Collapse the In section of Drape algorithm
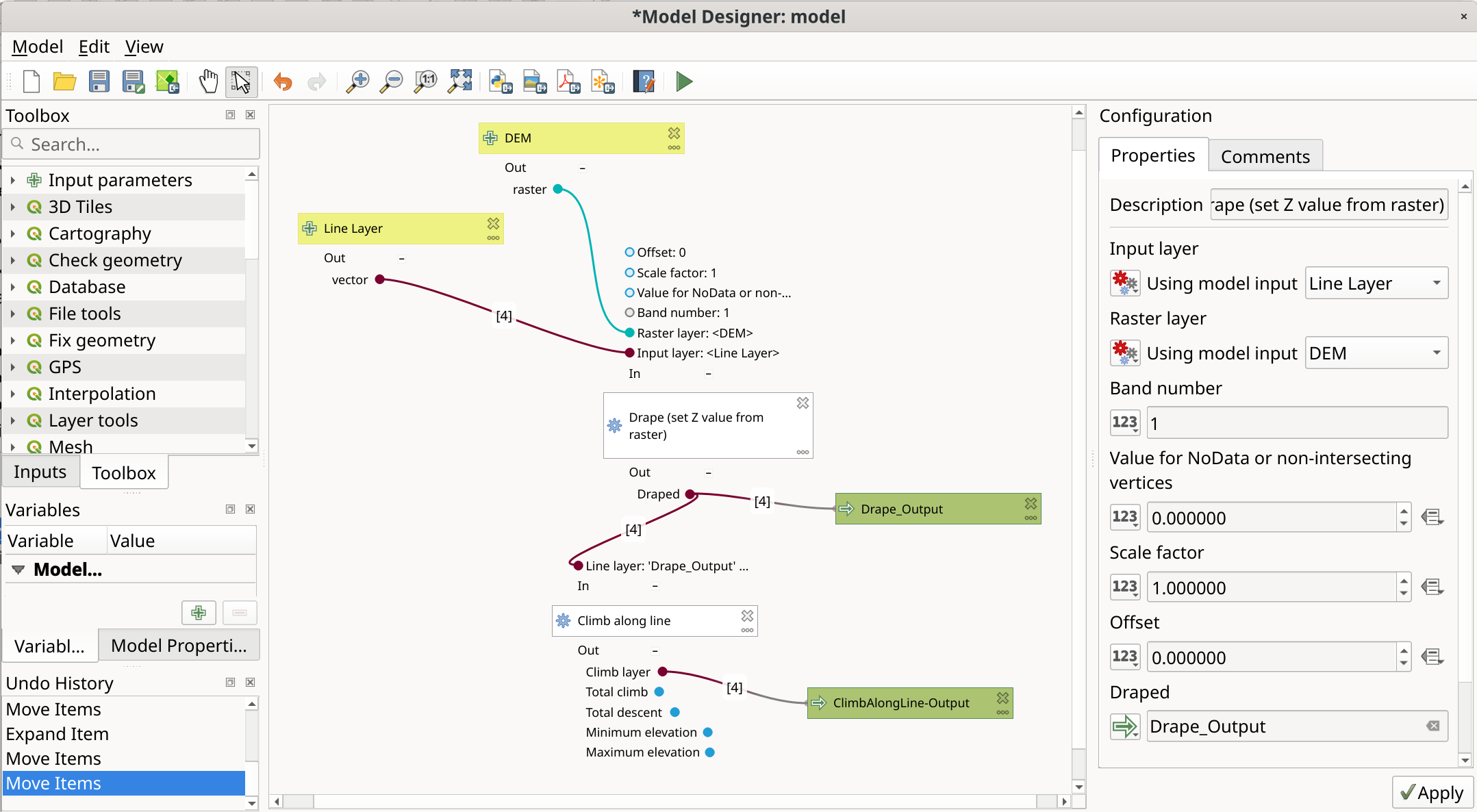Screen dimensions: 1477x812 [708, 374]
